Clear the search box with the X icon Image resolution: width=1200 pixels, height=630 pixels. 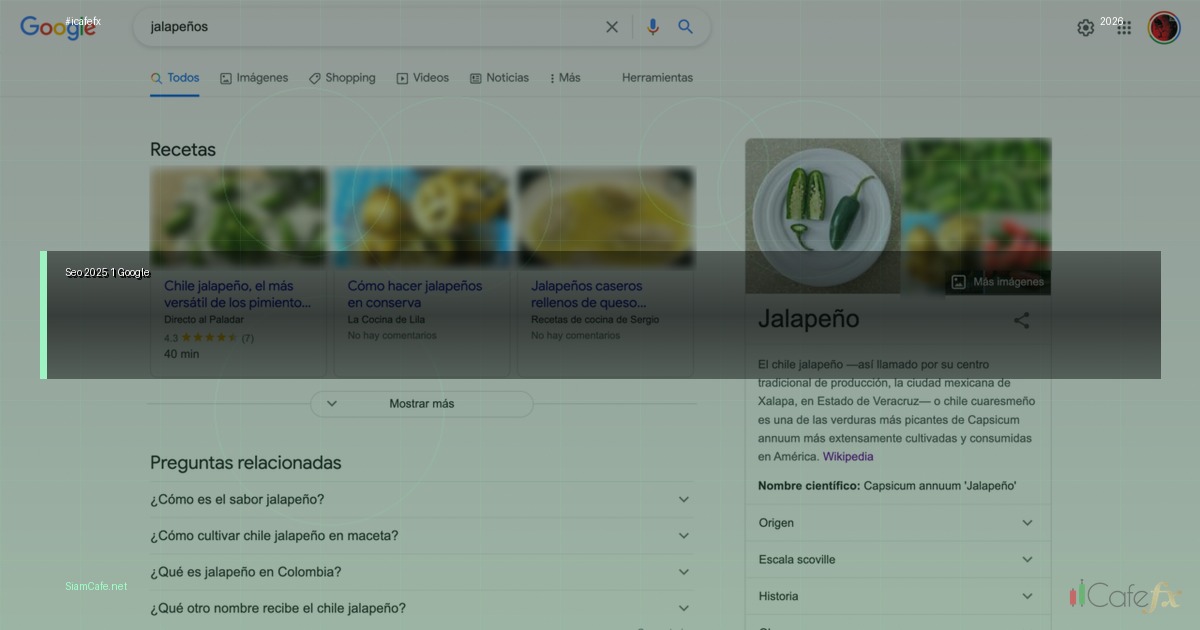point(612,27)
